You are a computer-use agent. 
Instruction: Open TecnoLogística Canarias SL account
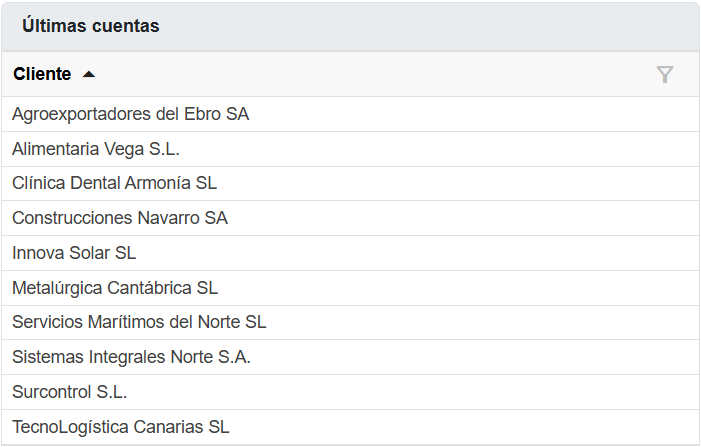[121, 427]
